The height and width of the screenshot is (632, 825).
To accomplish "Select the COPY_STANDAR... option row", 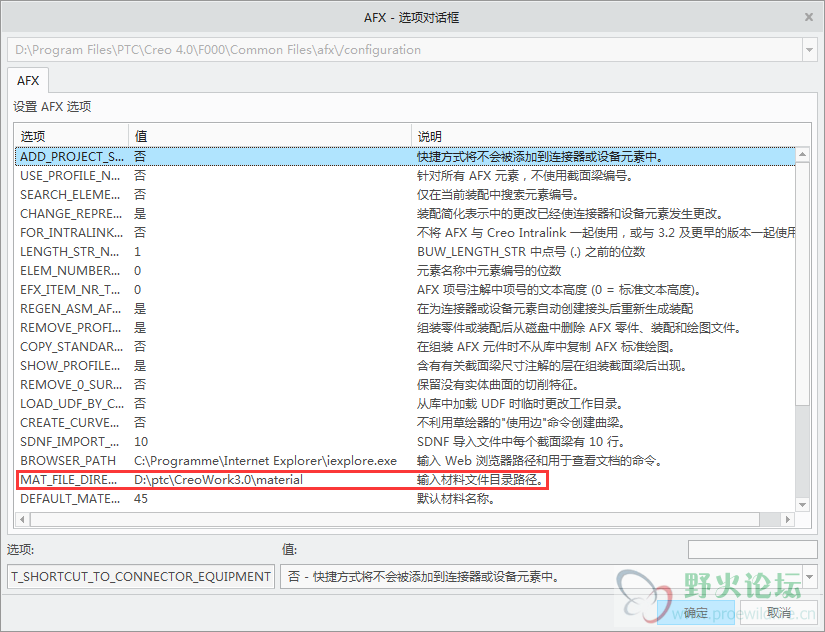I will point(405,346).
